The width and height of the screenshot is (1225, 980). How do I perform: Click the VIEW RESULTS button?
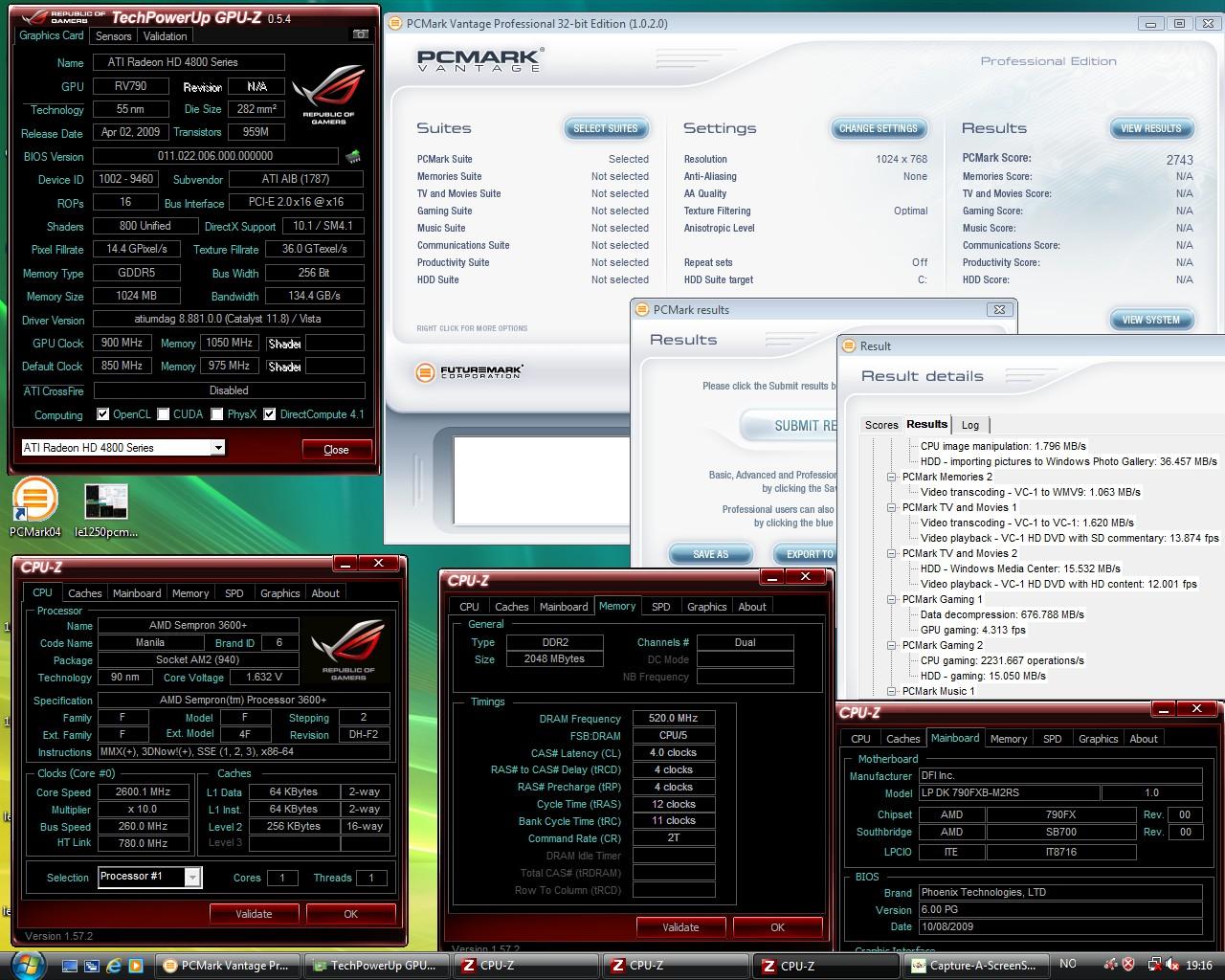tap(1151, 128)
